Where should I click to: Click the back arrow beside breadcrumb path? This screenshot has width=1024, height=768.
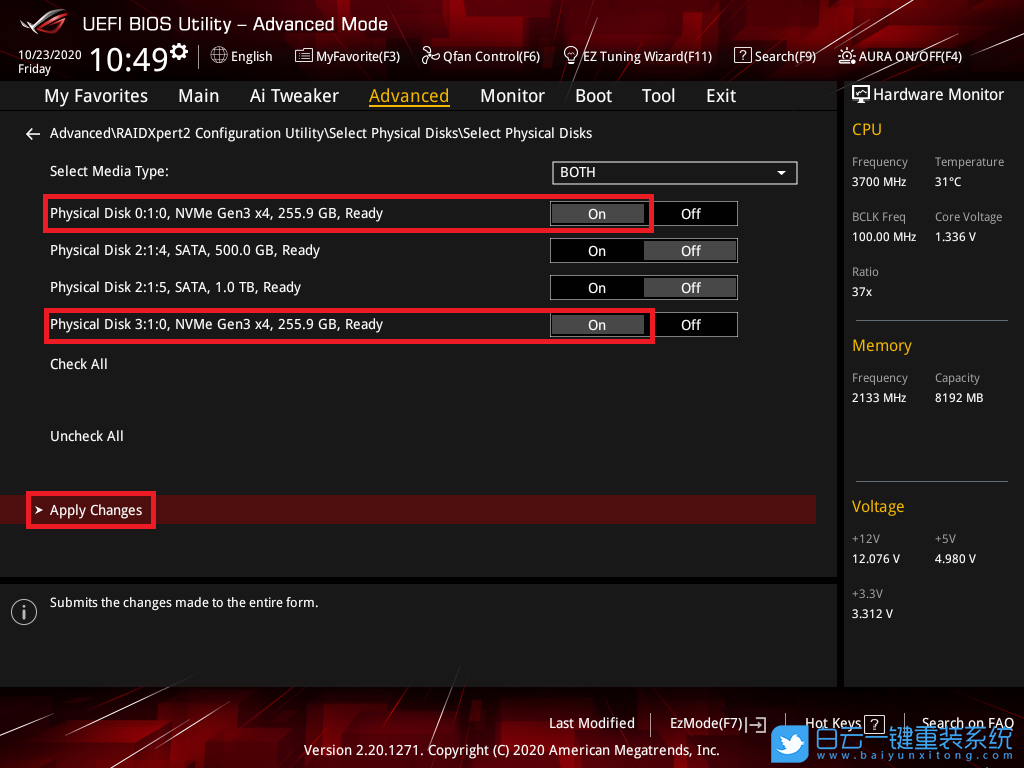(x=33, y=133)
